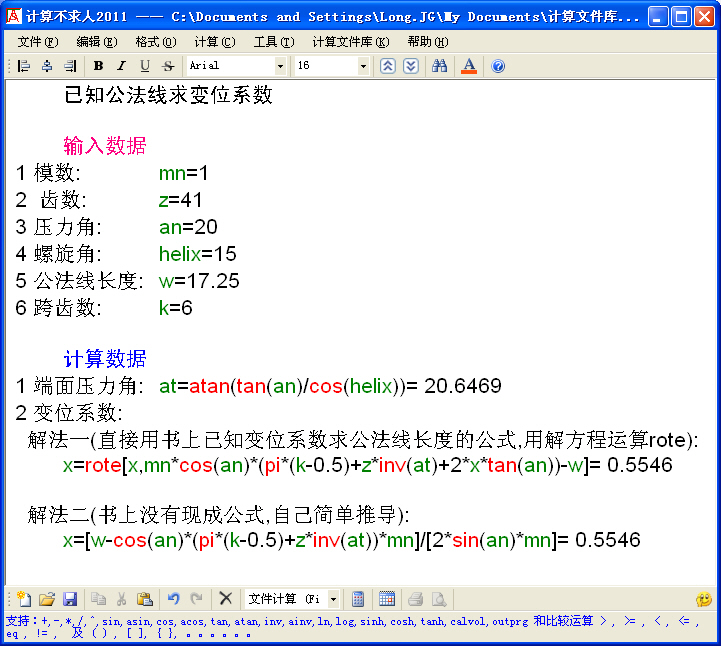Open the 文件(F) menu
This screenshot has height=646, width=721.
tap(38, 42)
